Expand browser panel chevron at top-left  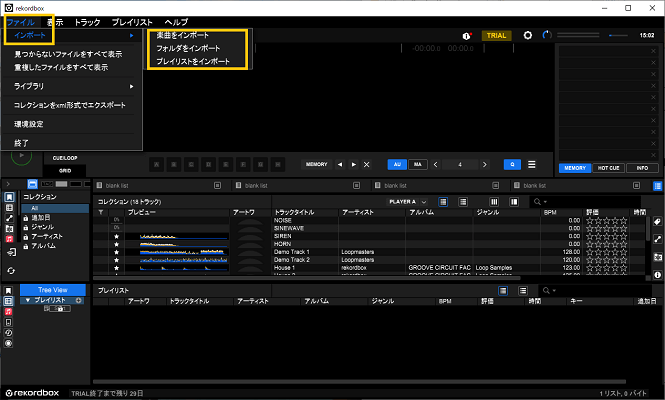[x=8, y=184]
